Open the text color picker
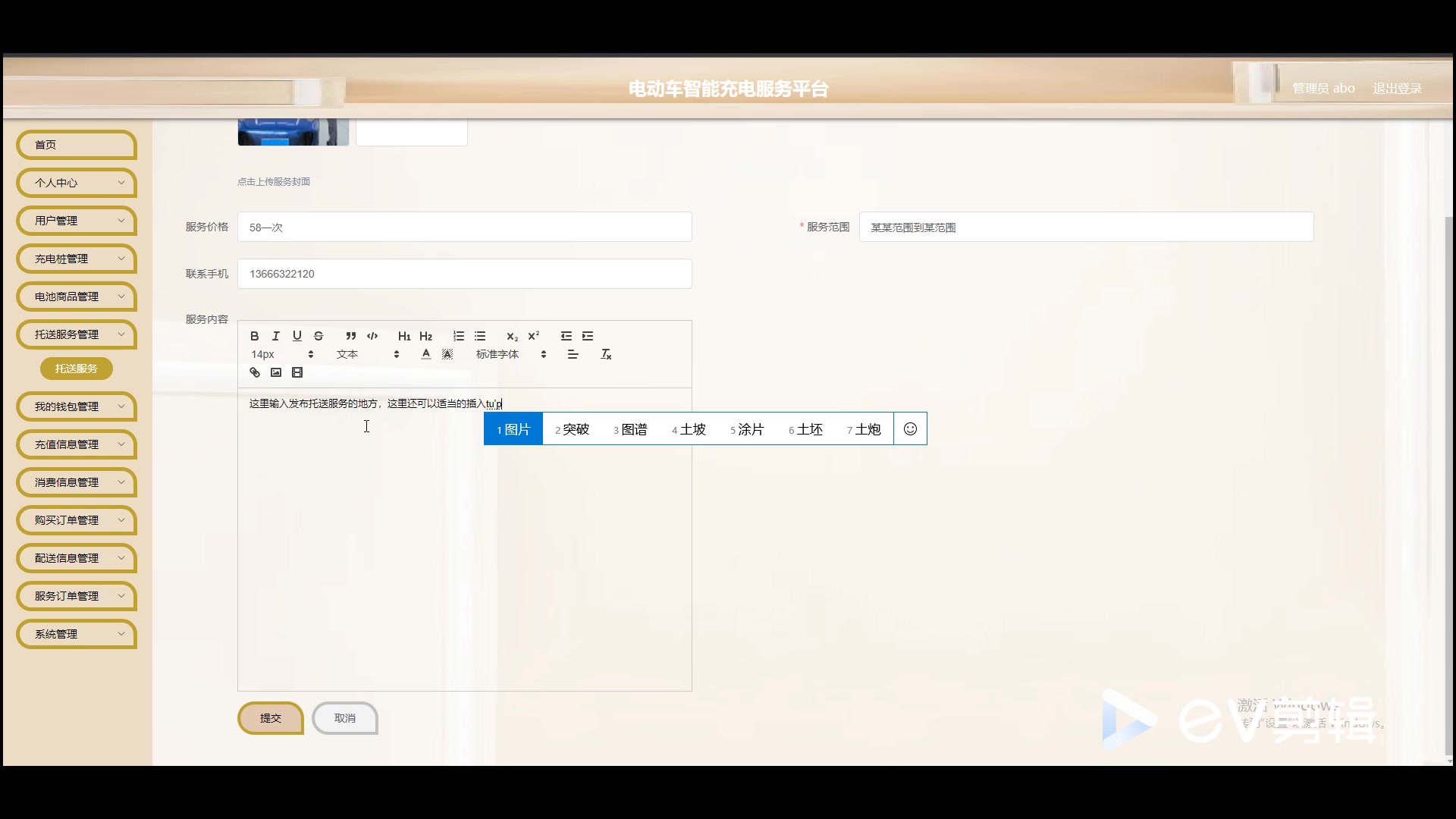Image resolution: width=1456 pixels, height=819 pixels. point(425,353)
